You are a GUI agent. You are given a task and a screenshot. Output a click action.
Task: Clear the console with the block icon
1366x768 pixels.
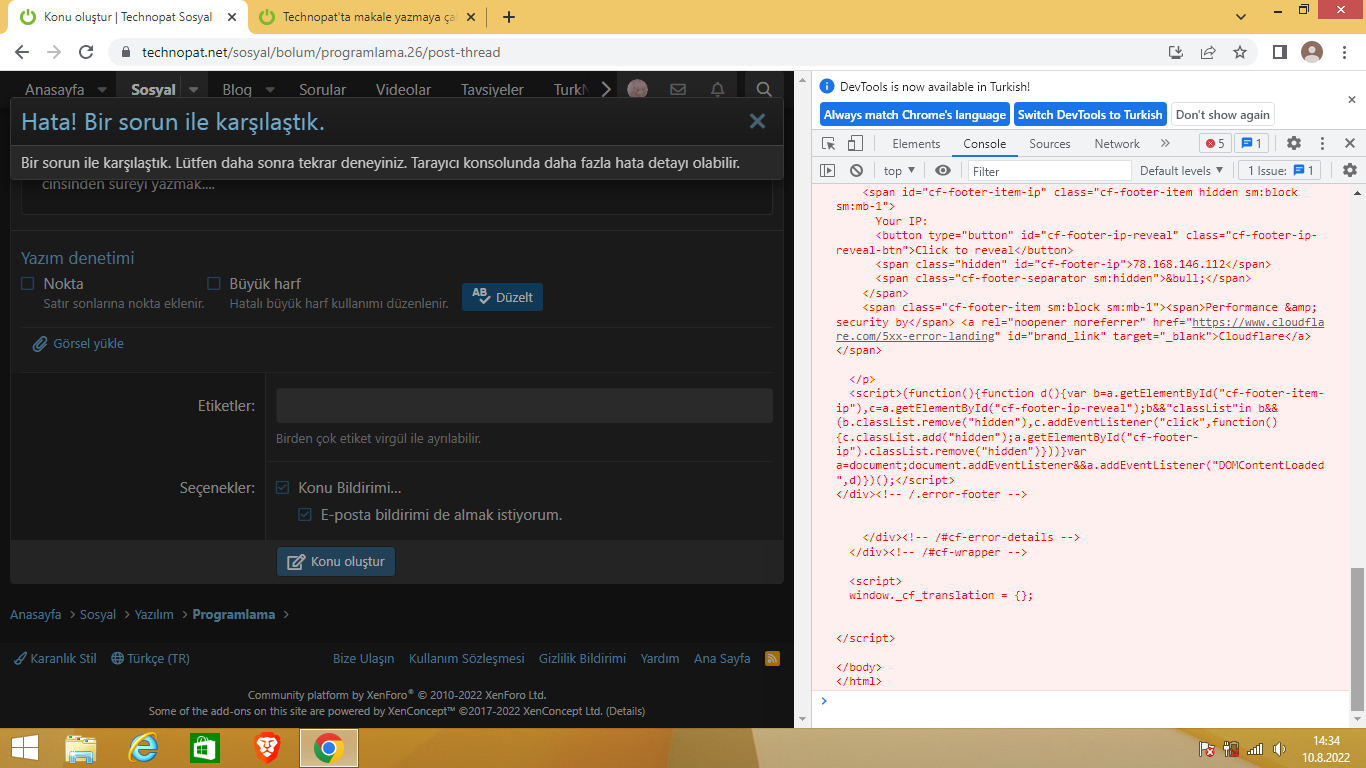coord(856,171)
